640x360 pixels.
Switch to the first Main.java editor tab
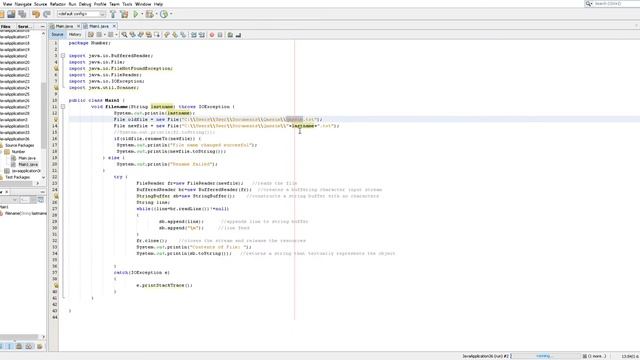click(64, 26)
